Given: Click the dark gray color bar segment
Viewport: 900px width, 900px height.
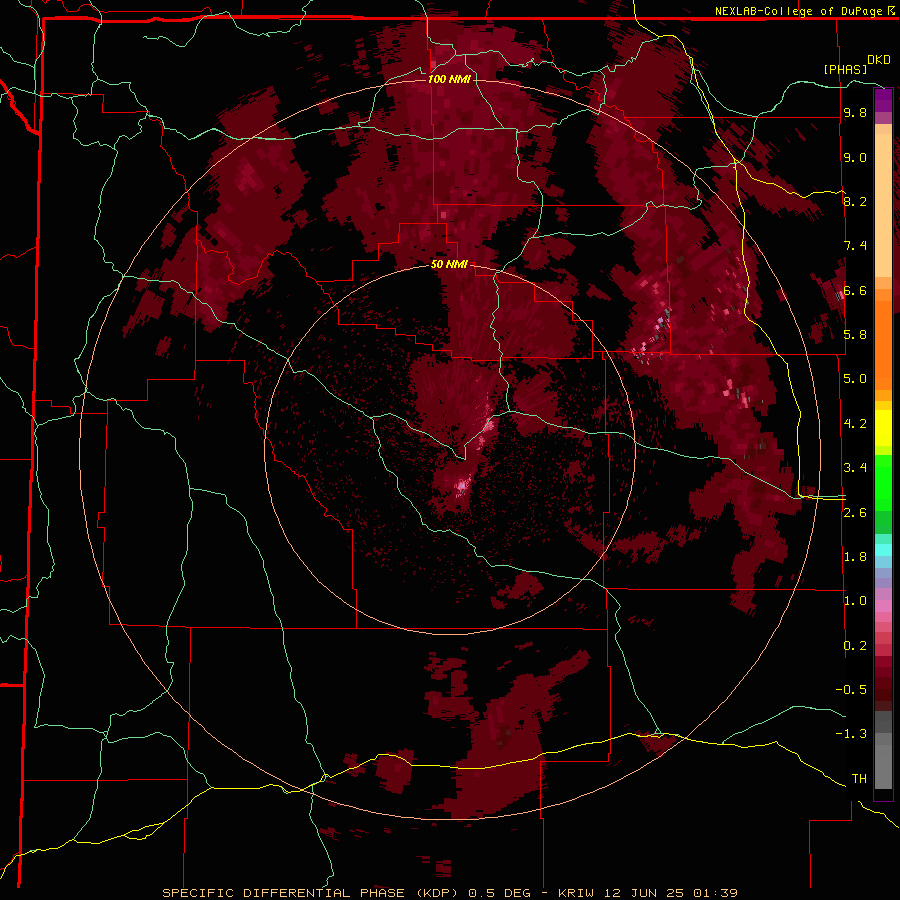Looking at the screenshot, I should coord(883,722).
